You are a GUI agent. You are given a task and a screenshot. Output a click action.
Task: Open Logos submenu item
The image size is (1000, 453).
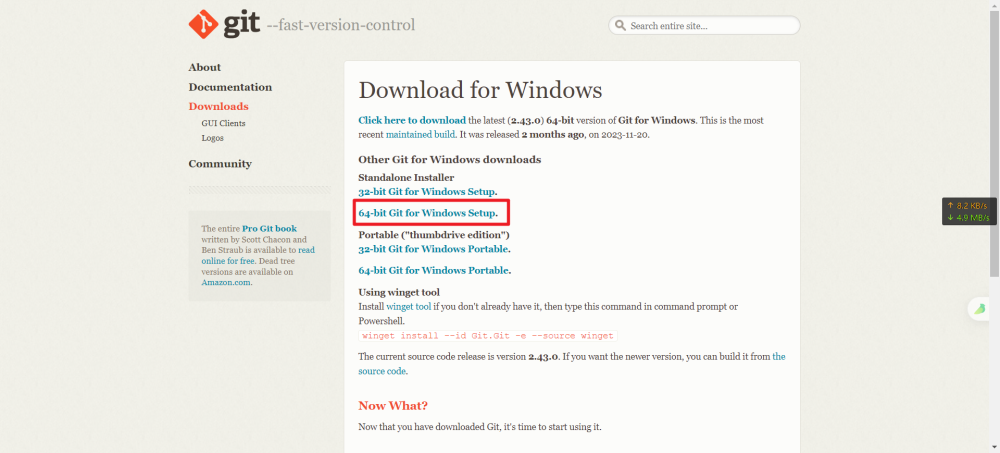[212, 138]
